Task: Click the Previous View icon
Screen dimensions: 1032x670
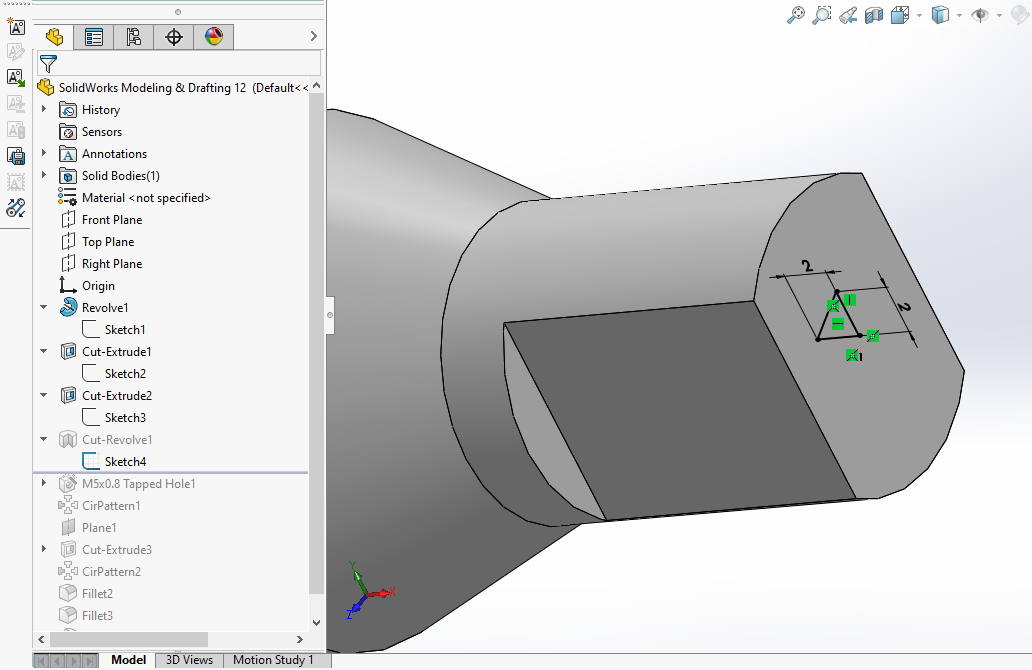Action: tap(848, 15)
